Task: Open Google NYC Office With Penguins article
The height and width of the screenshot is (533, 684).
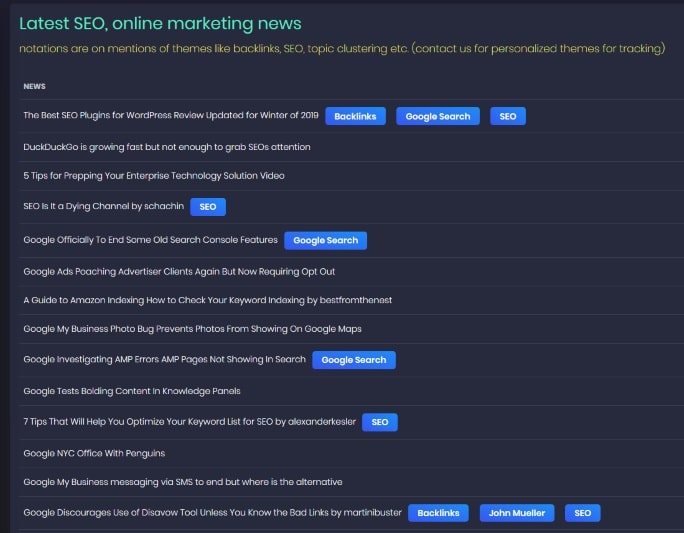Action: coord(94,453)
